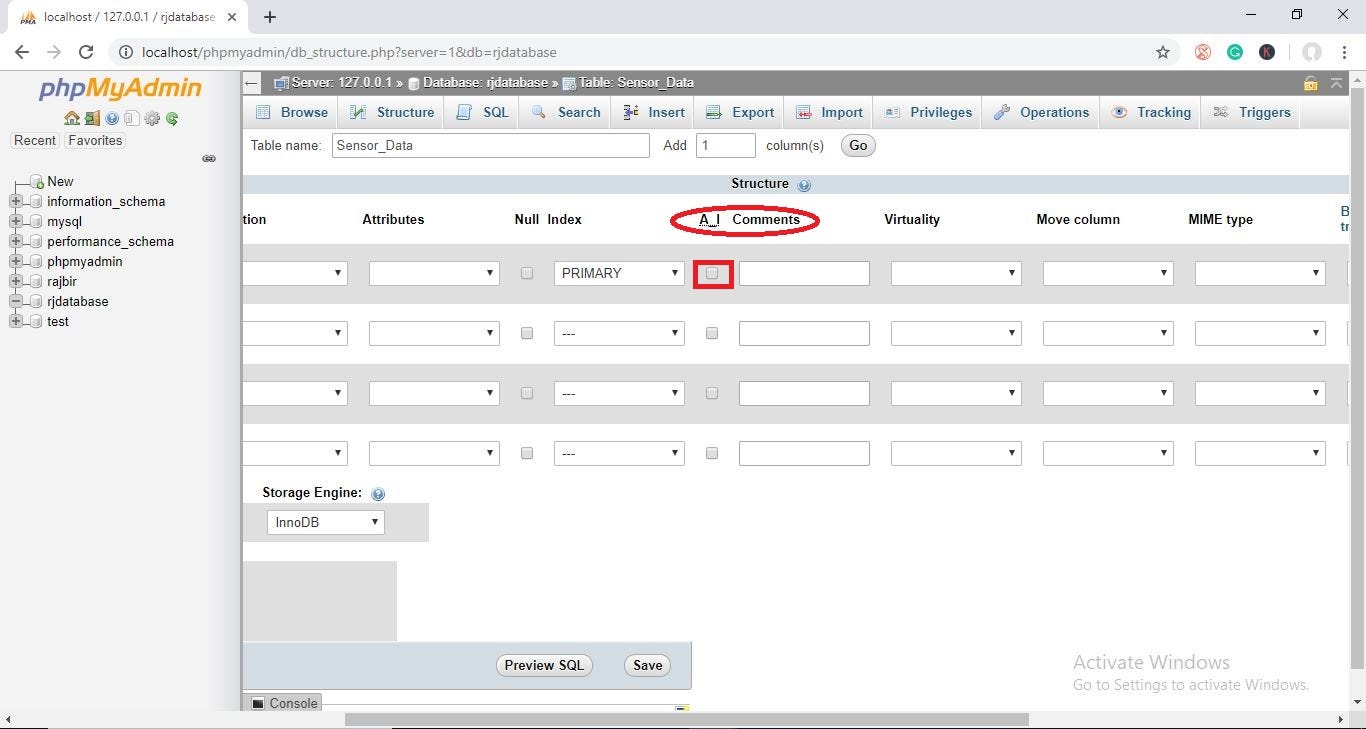The width and height of the screenshot is (1366, 729).
Task: Open Storage Engine help question mark icon
Action: [x=378, y=492]
